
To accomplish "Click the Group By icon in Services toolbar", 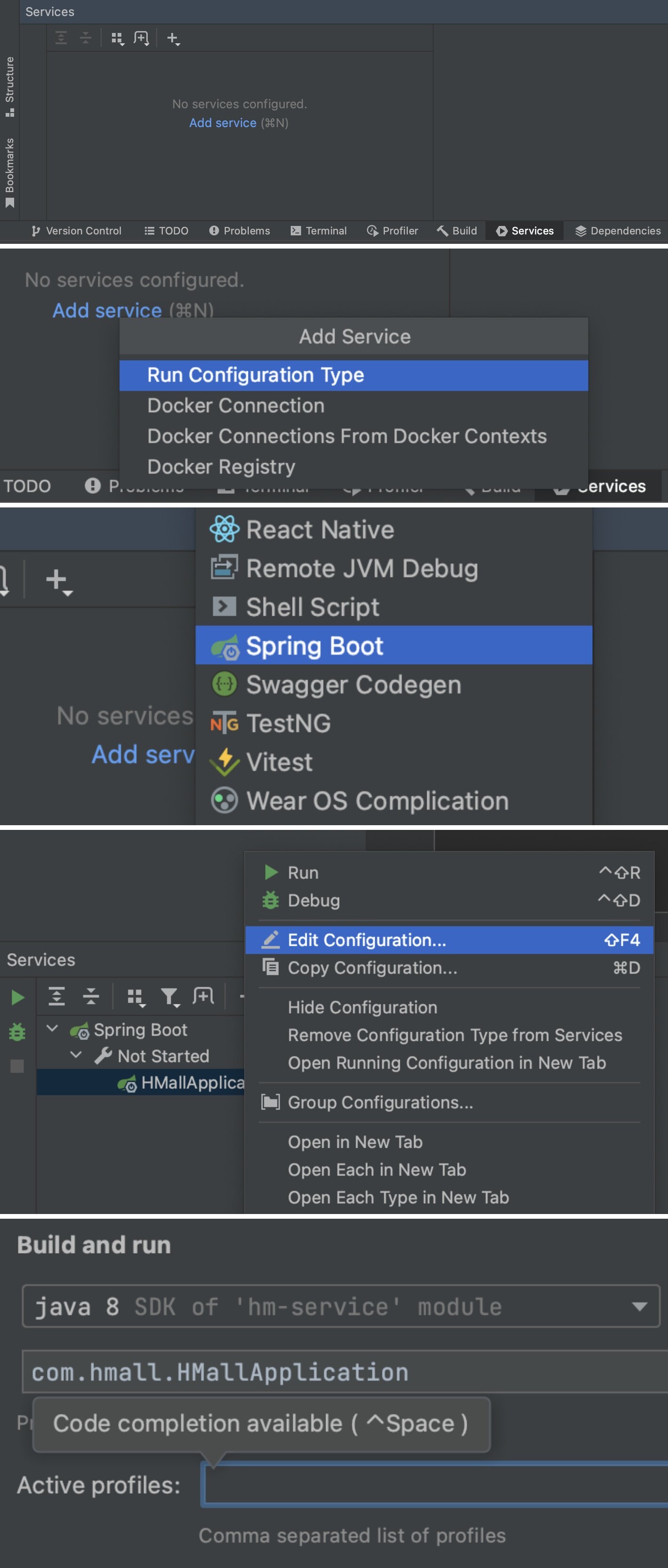I will coord(135,997).
